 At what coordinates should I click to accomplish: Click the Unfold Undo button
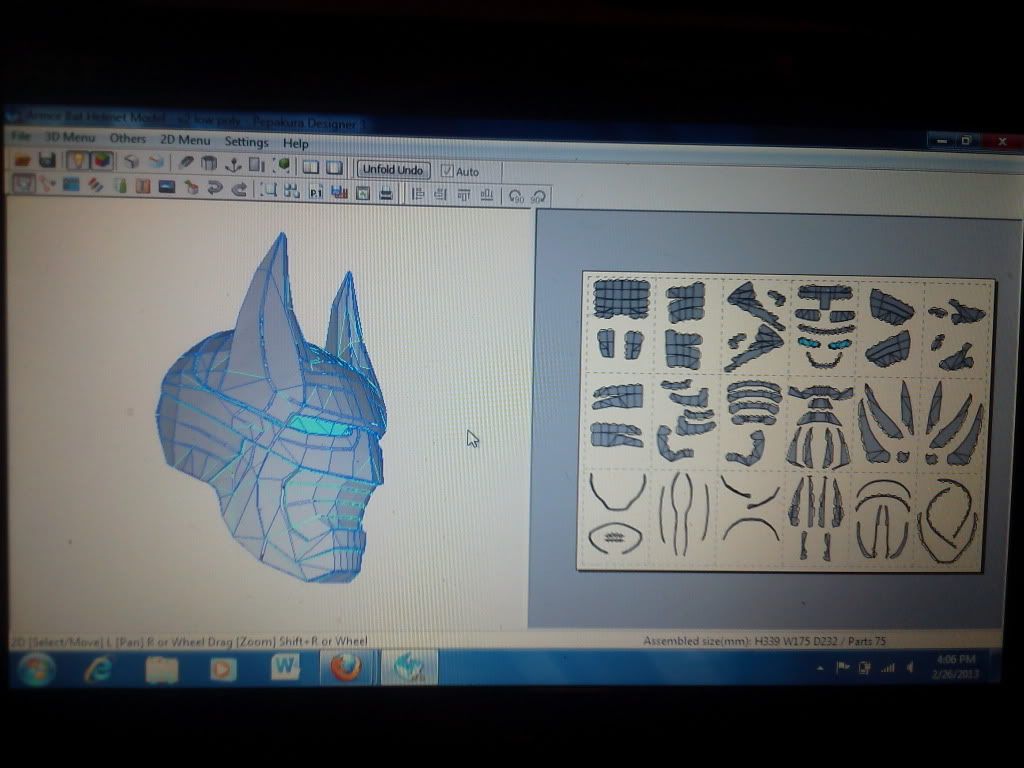[x=393, y=170]
